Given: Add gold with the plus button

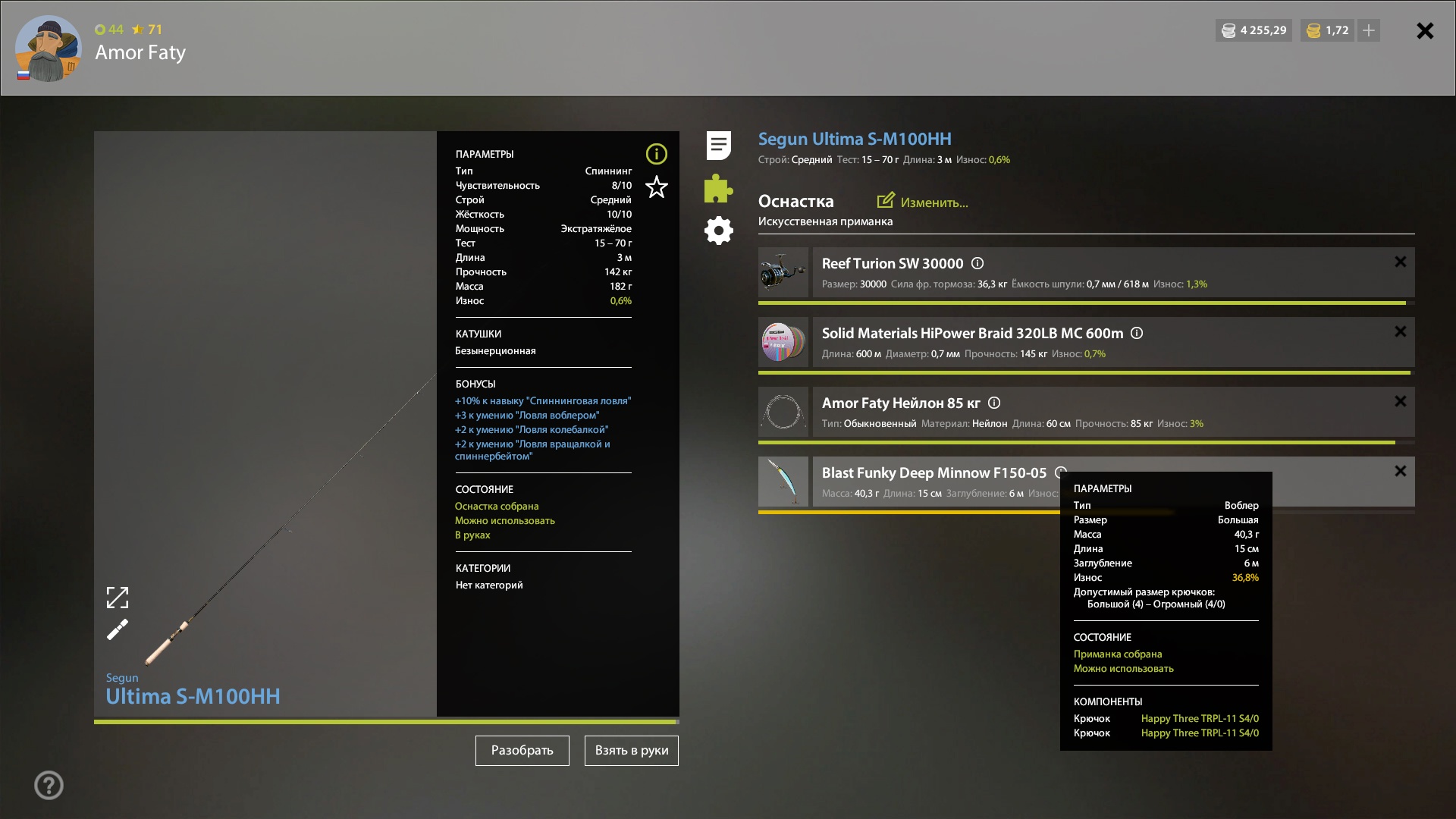Looking at the screenshot, I should pyautogui.click(x=1369, y=30).
